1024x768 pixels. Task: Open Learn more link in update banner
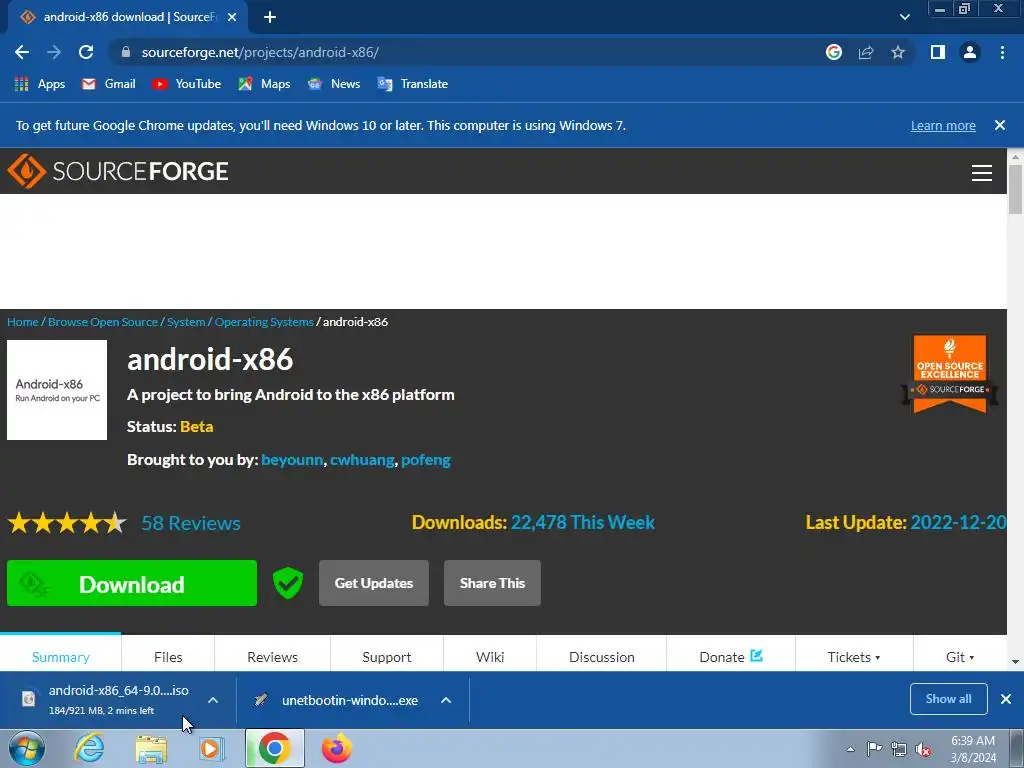point(943,125)
